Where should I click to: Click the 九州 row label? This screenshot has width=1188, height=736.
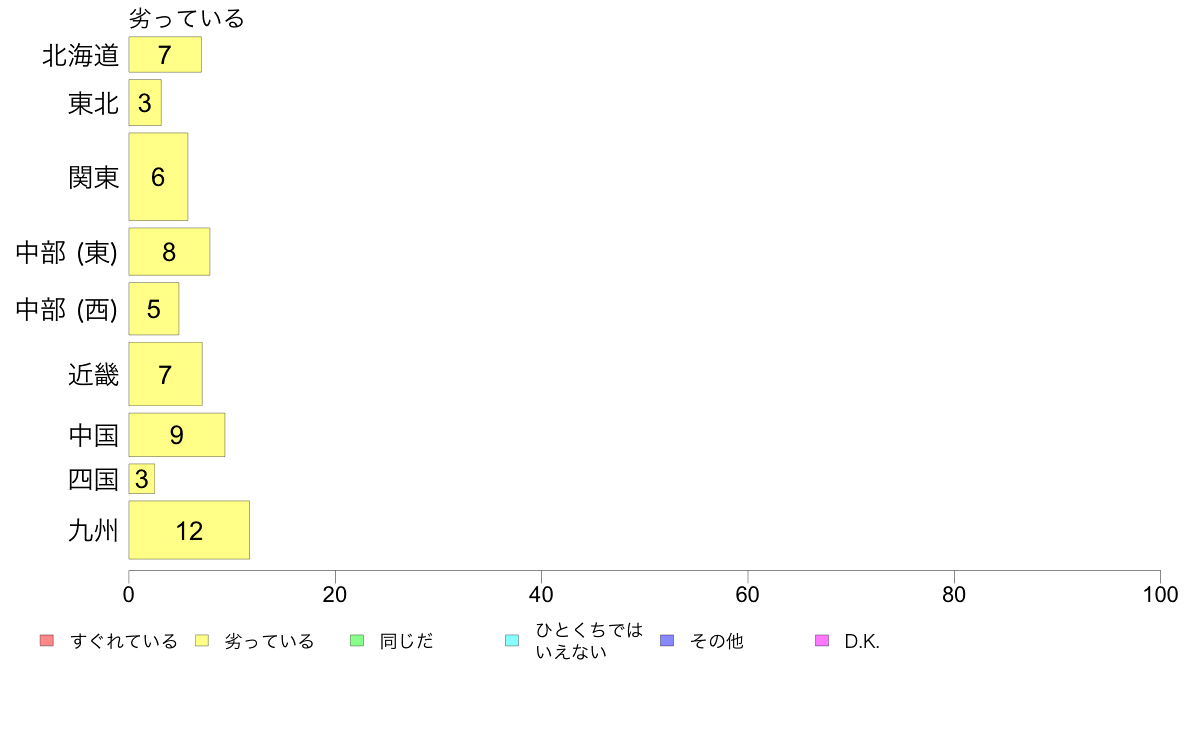click(x=93, y=530)
